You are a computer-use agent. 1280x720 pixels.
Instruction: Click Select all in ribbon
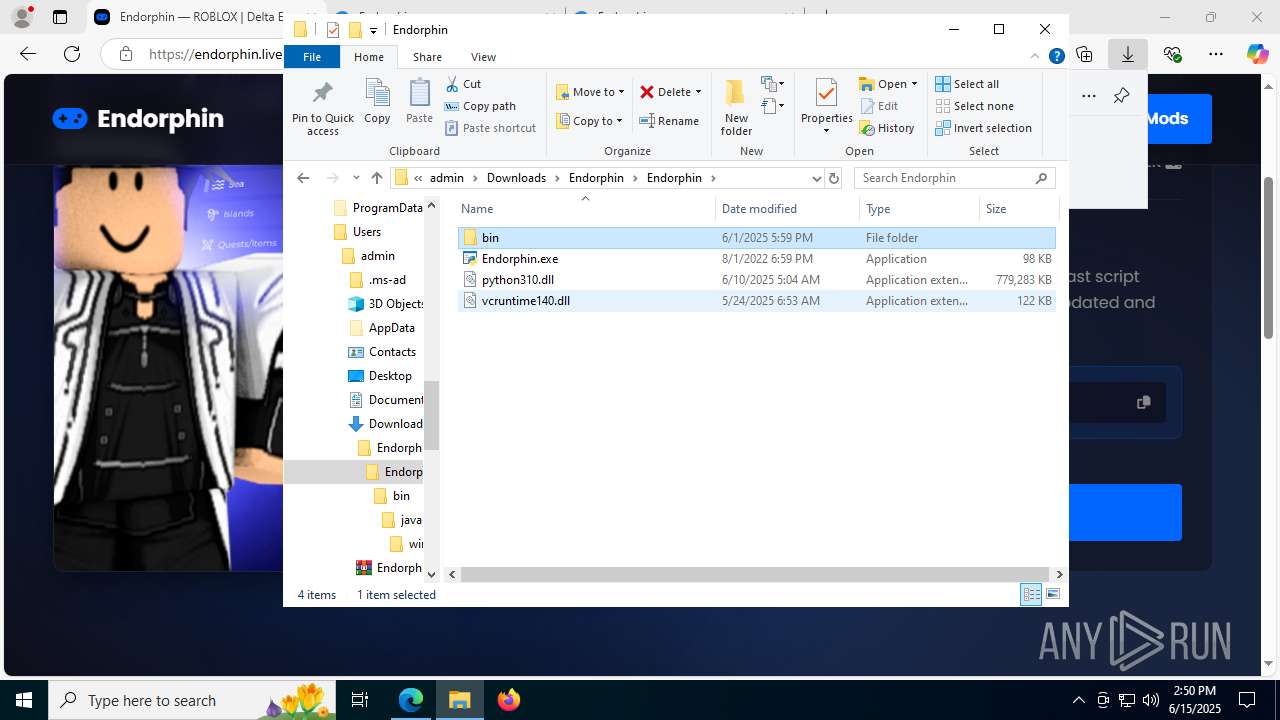click(967, 84)
